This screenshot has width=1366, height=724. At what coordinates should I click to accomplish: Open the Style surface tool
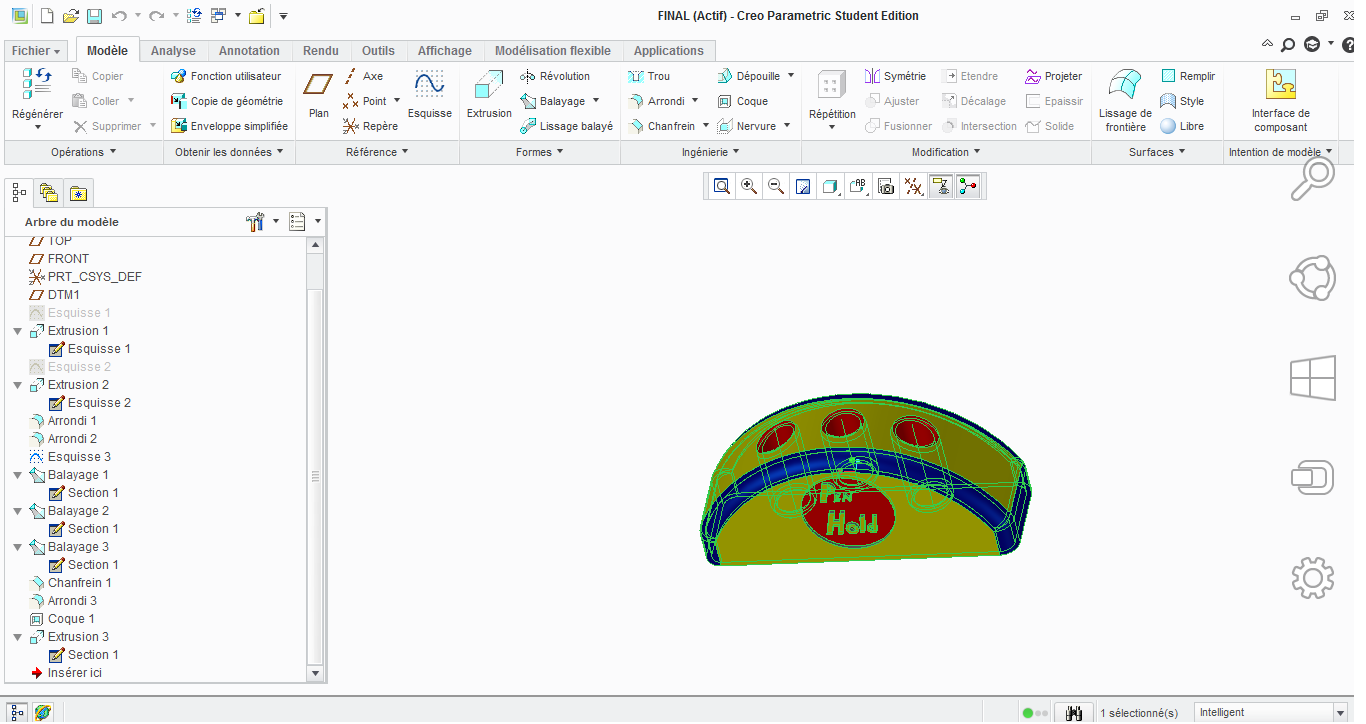[1182, 101]
